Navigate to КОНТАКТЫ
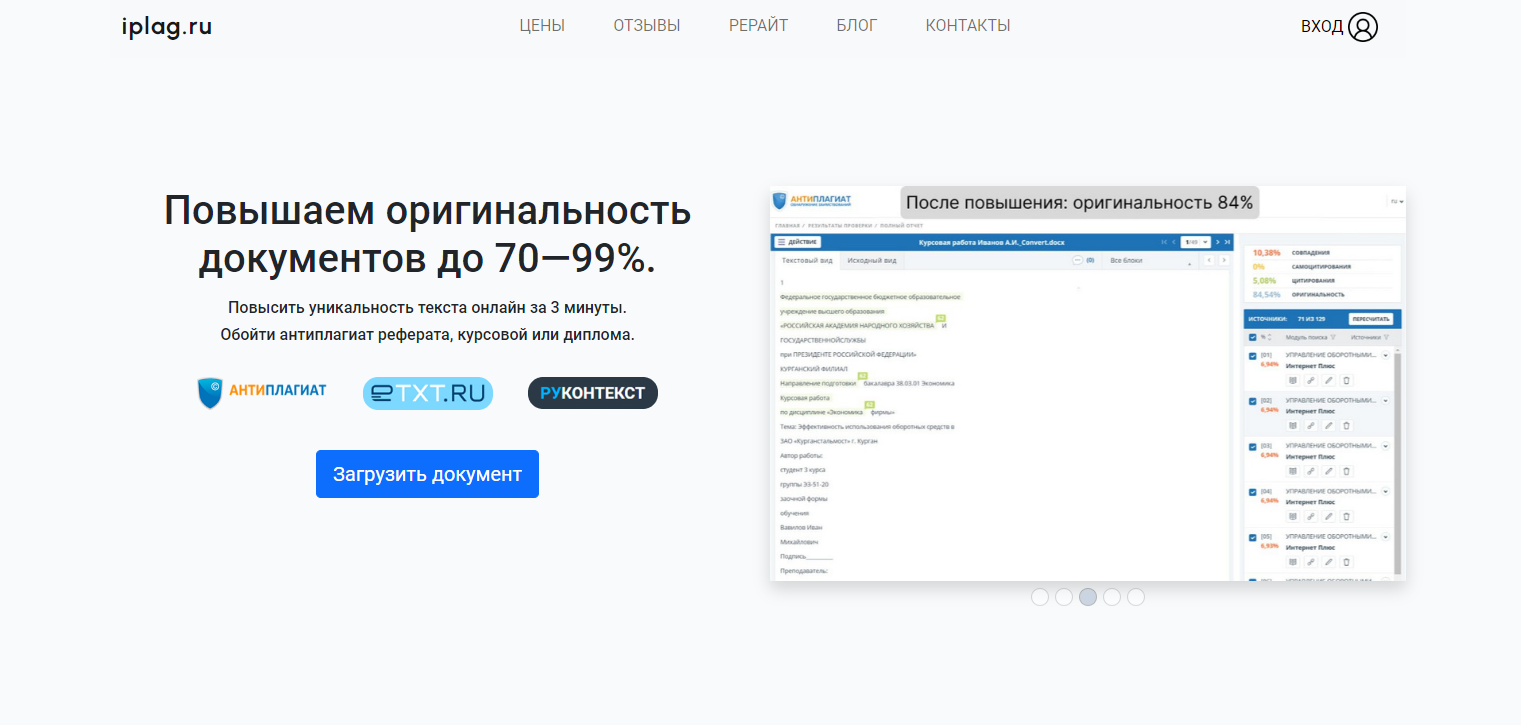1521x725 pixels. click(x=968, y=26)
